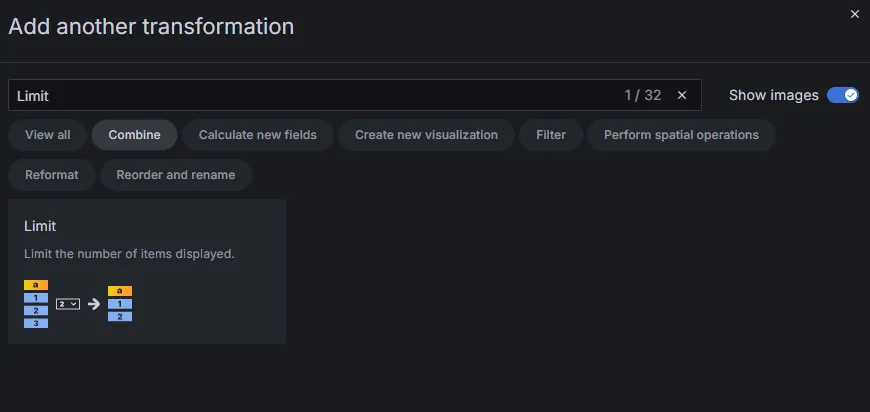Choose Reorder and rename category
Viewport: 870px width, 412px height.
pos(176,175)
